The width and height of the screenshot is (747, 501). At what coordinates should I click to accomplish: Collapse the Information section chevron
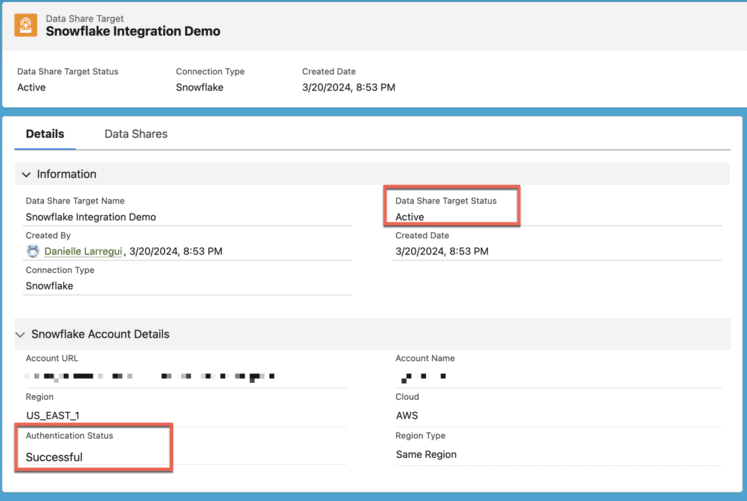coord(26,175)
